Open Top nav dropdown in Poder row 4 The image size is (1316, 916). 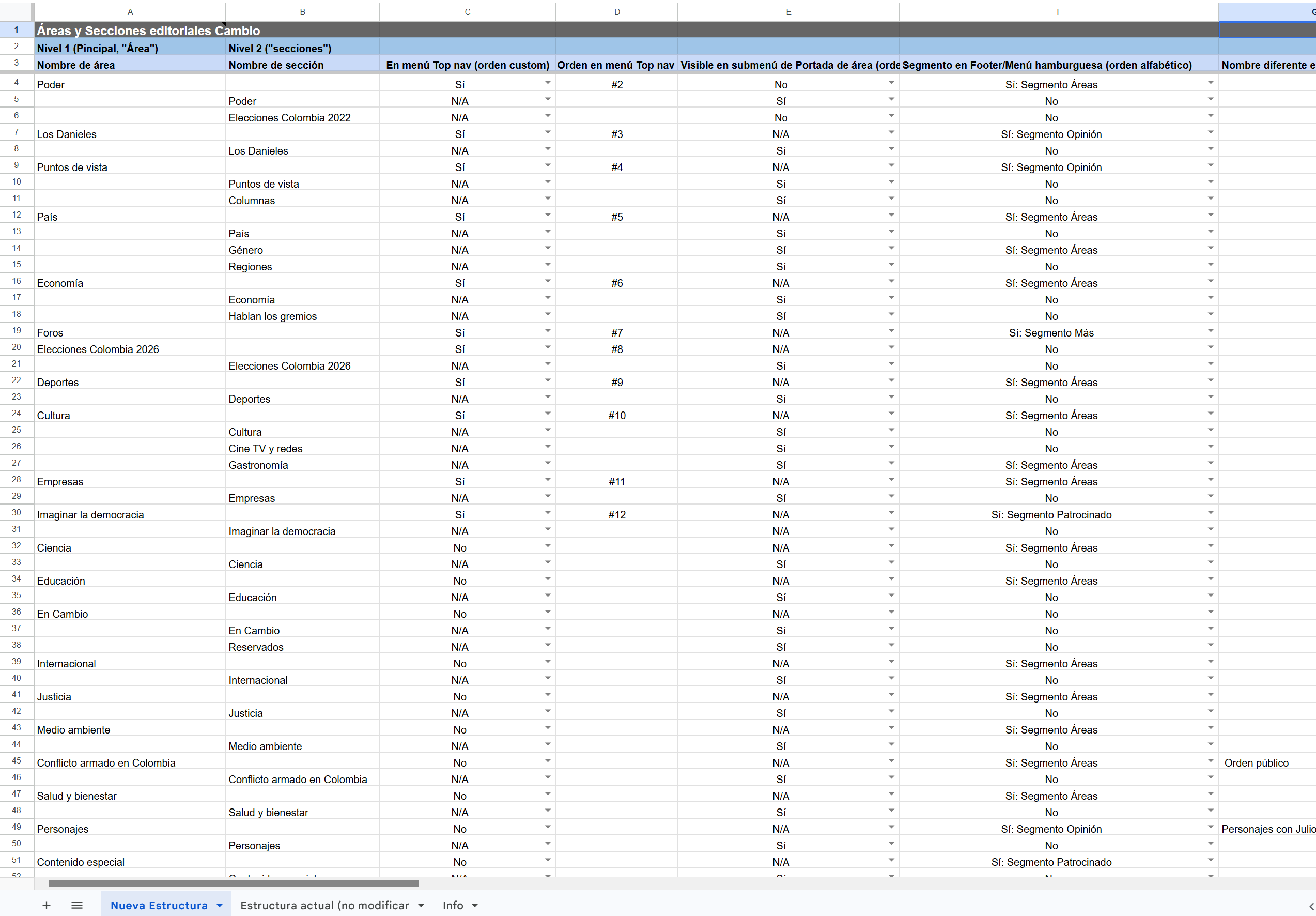coord(547,83)
